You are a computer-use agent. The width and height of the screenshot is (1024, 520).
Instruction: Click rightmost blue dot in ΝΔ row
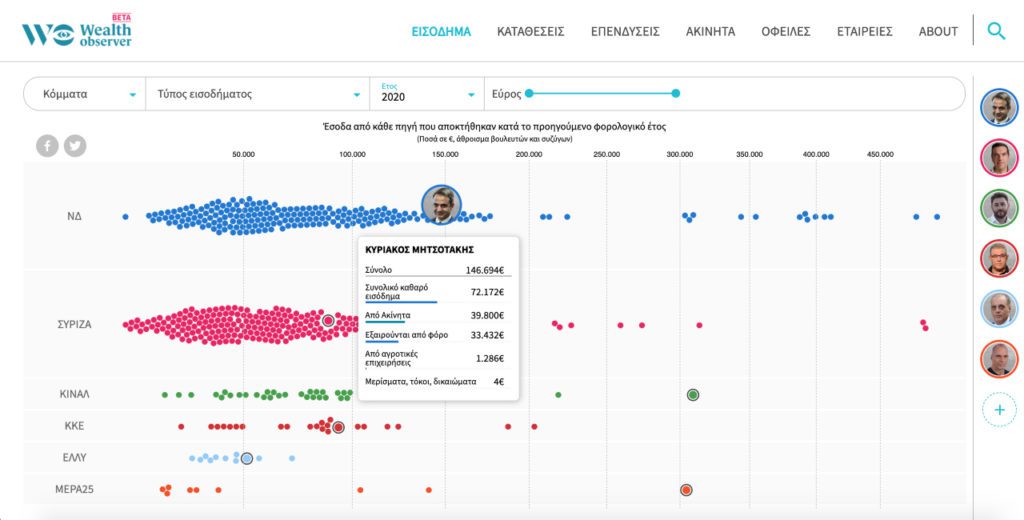[937, 216]
